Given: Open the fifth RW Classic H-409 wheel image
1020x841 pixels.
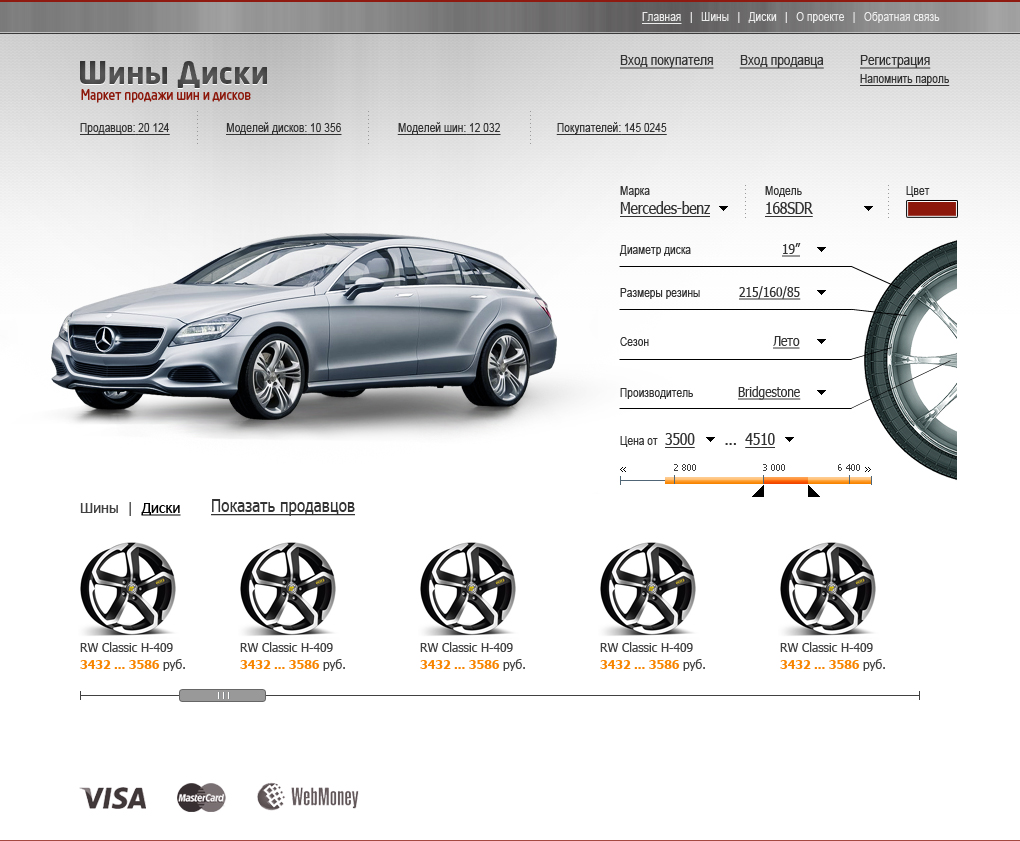Looking at the screenshot, I should point(827,589).
